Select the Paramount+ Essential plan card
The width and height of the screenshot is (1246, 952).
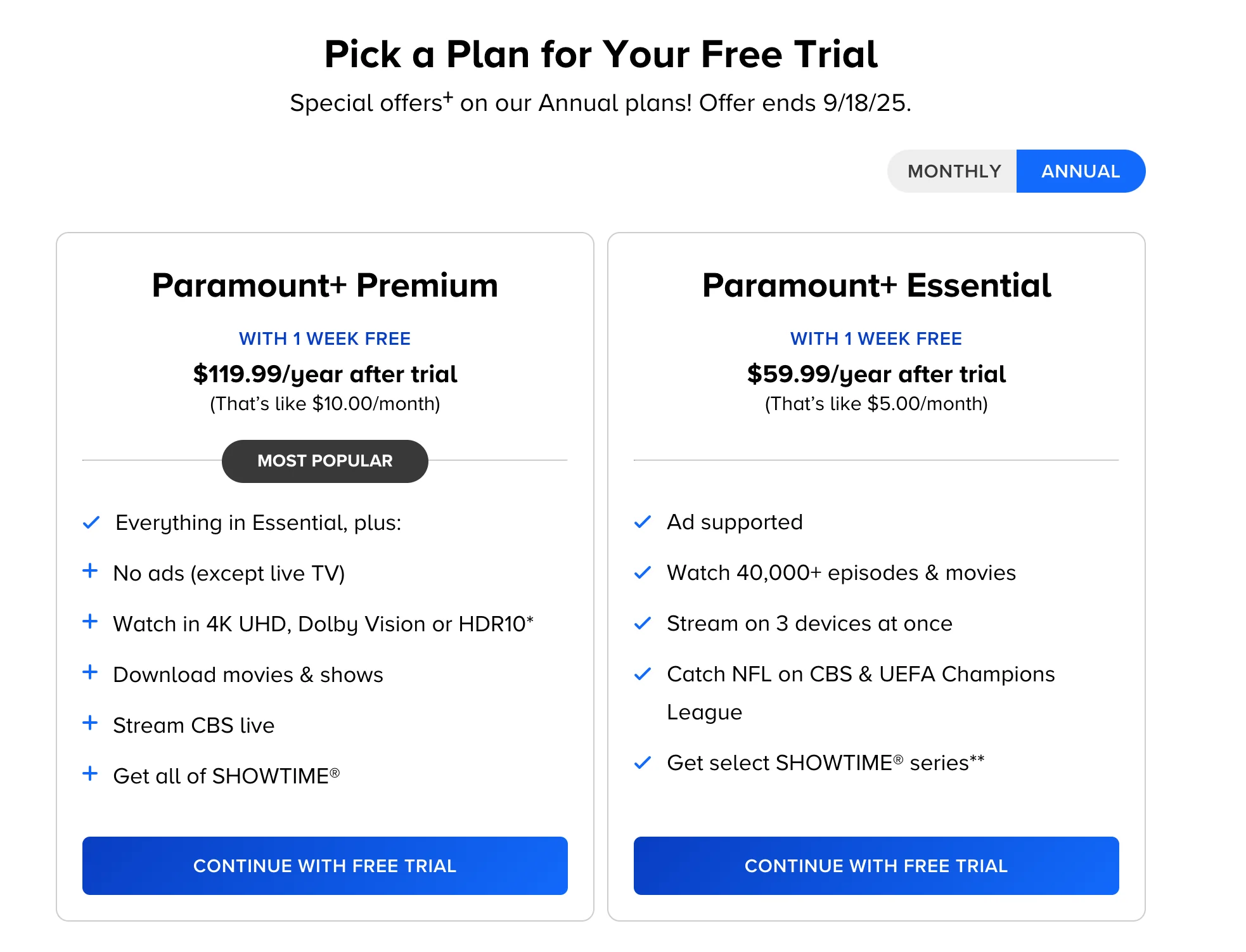click(876, 285)
